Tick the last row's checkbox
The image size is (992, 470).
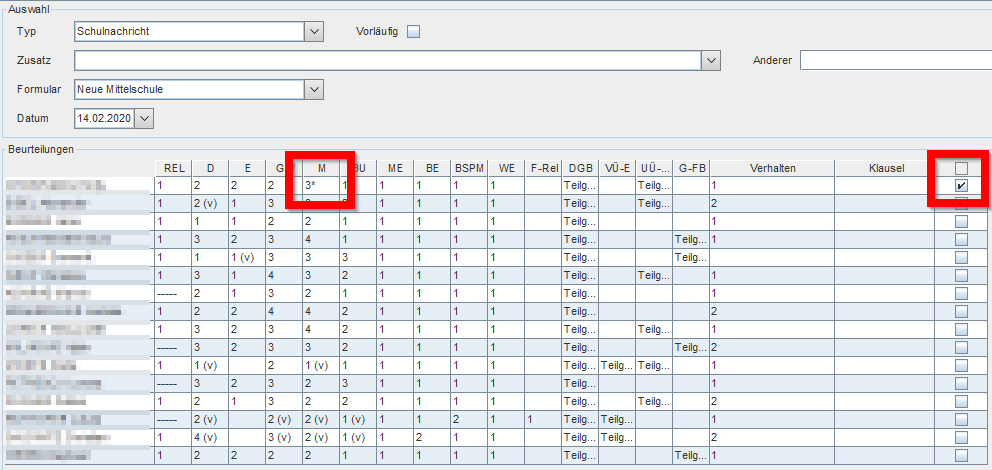pos(961,455)
